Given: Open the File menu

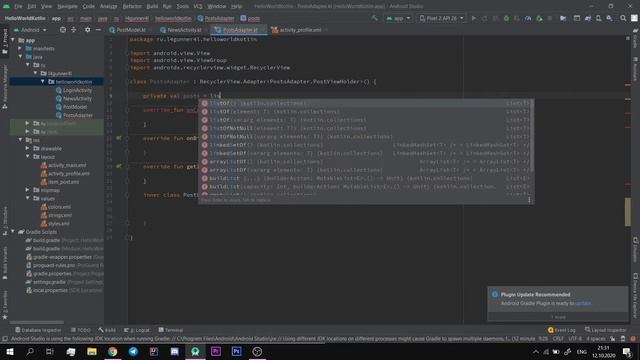Looking at the screenshot, I should 18,6.
